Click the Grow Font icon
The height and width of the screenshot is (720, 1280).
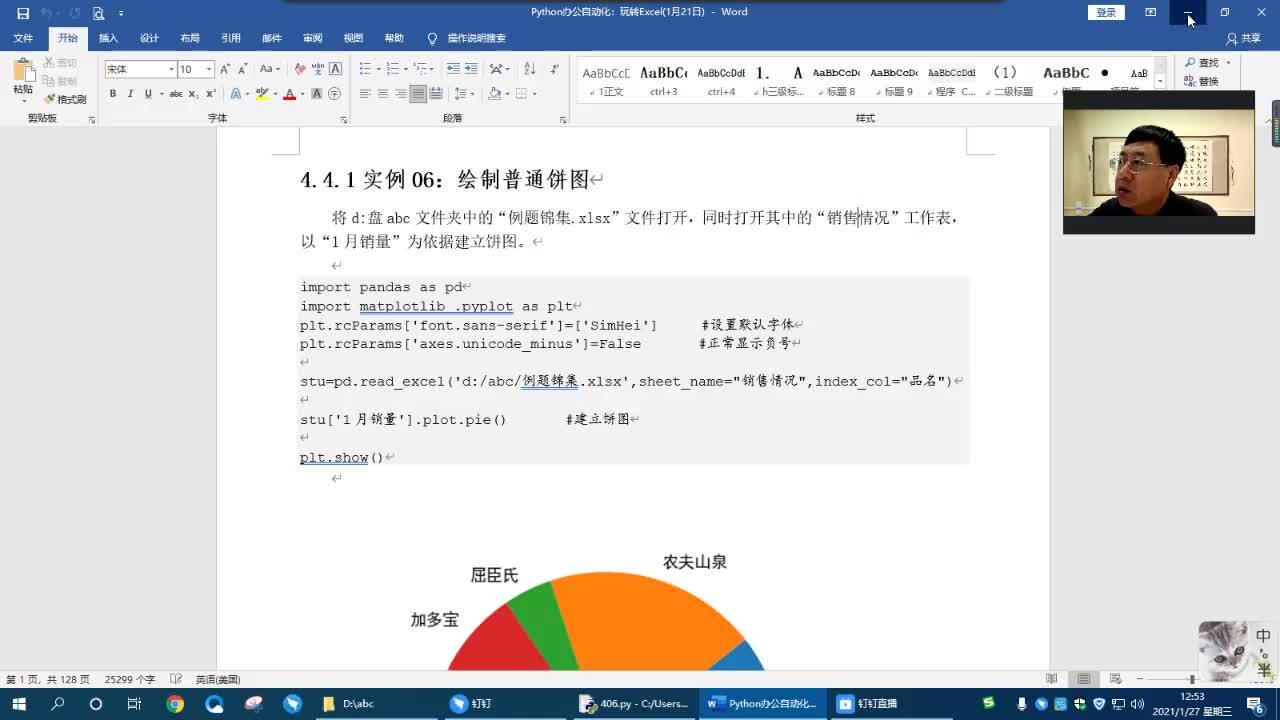pos(225,69)
